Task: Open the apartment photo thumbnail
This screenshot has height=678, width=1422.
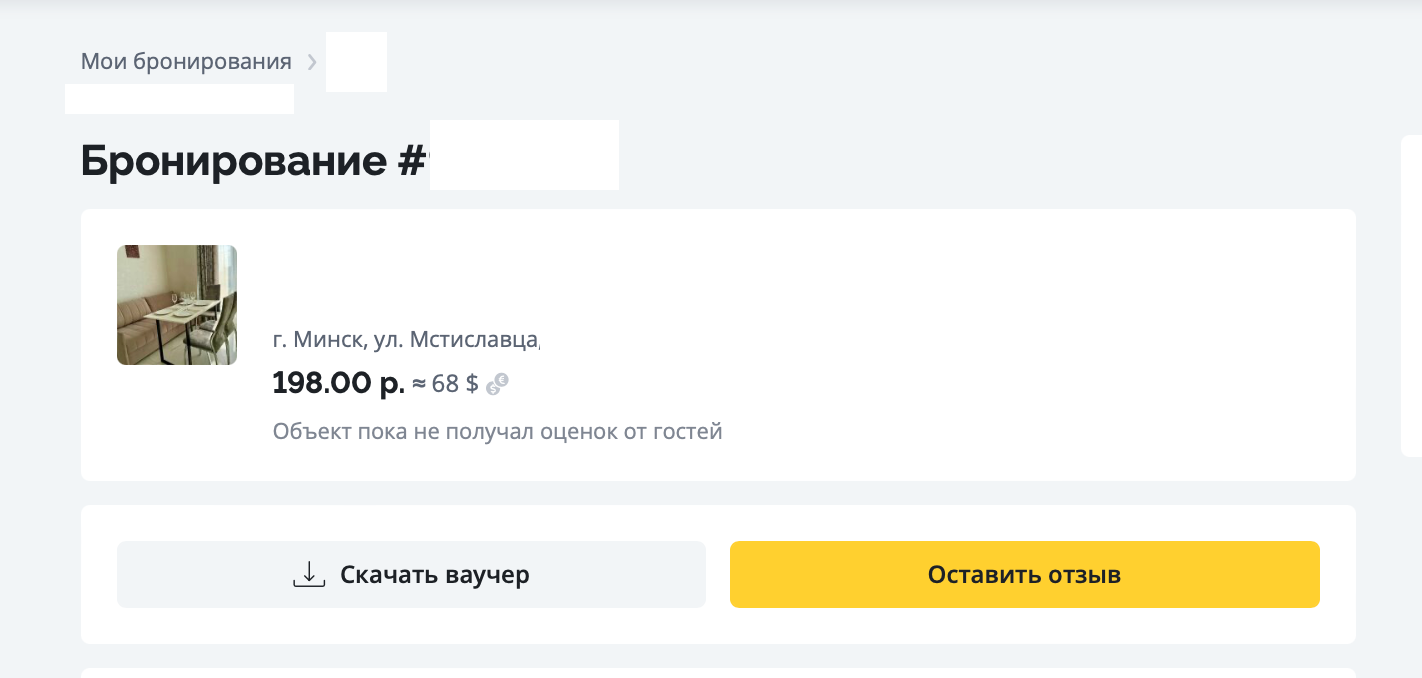Action: [x=177, y=305]
